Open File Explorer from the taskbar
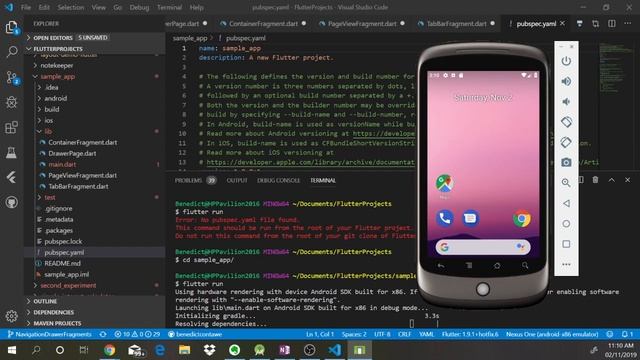This screenshot has height=360, width=640. (184, 350)
